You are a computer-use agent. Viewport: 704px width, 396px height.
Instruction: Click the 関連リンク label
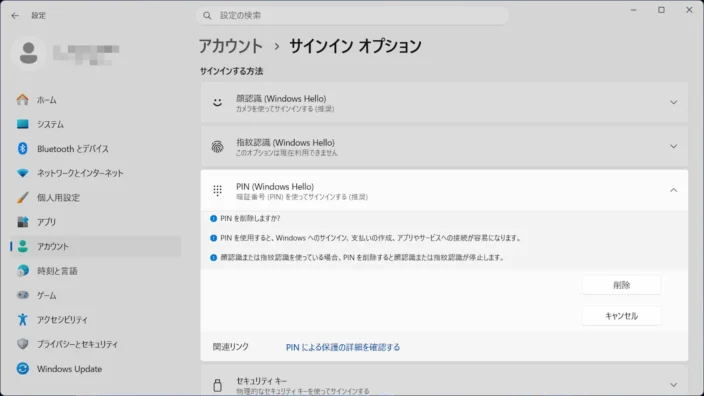pos(231,347)
